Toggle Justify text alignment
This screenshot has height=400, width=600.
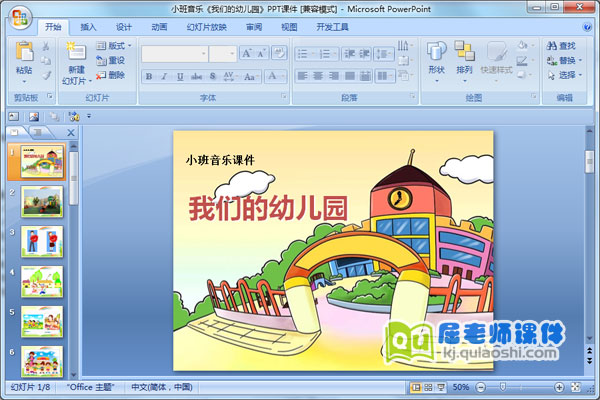tap(349, 76)
